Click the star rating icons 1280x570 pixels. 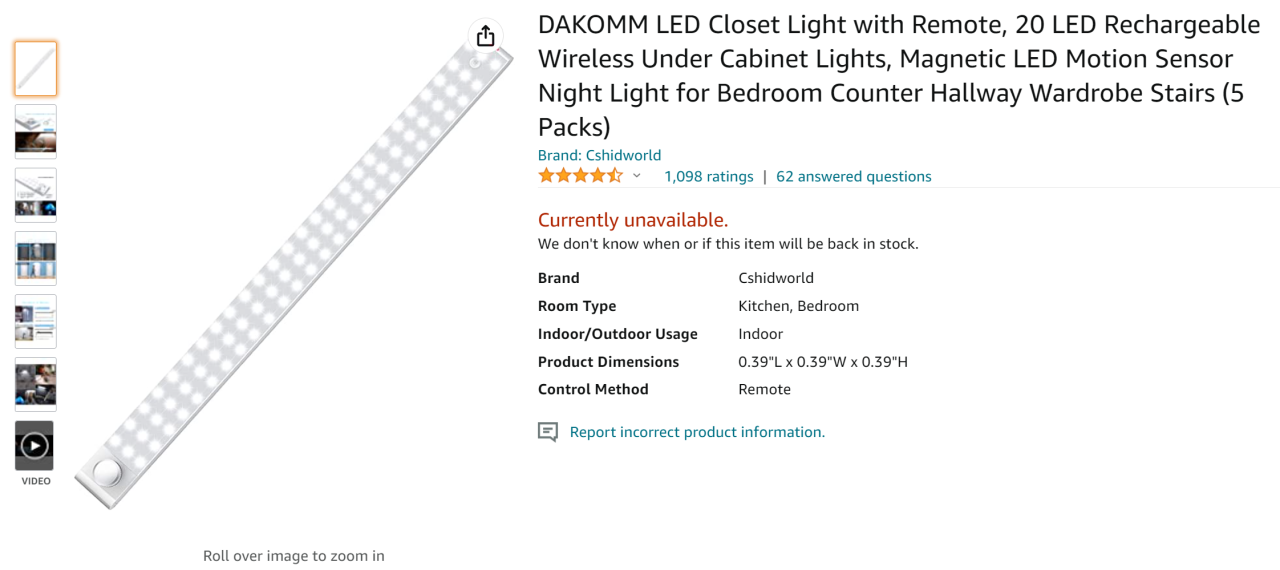click(580, 176)
